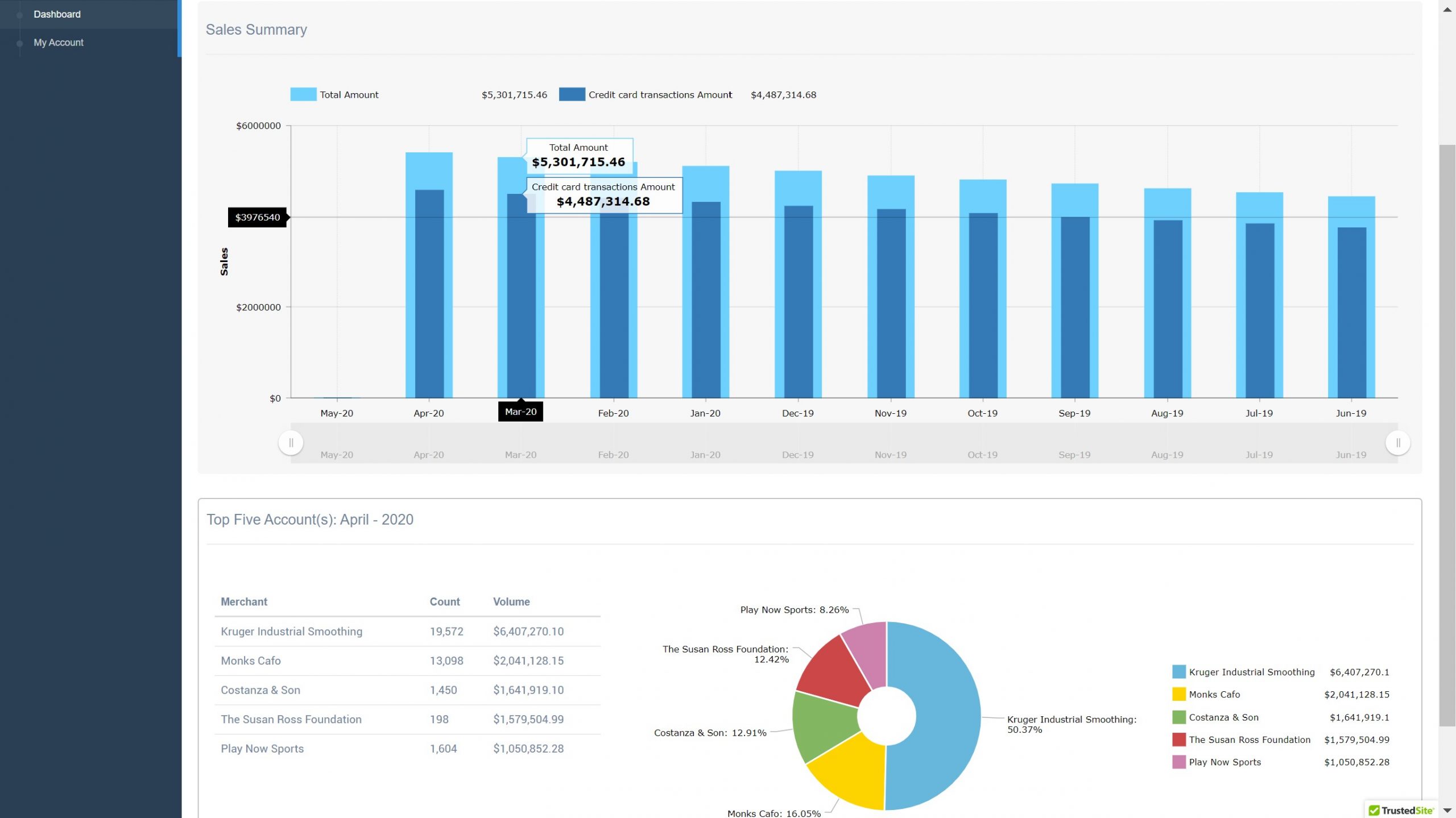Click the Play Now Sports: 8.26% pie label
1456x818 pixels.
[x=795, y=610]
